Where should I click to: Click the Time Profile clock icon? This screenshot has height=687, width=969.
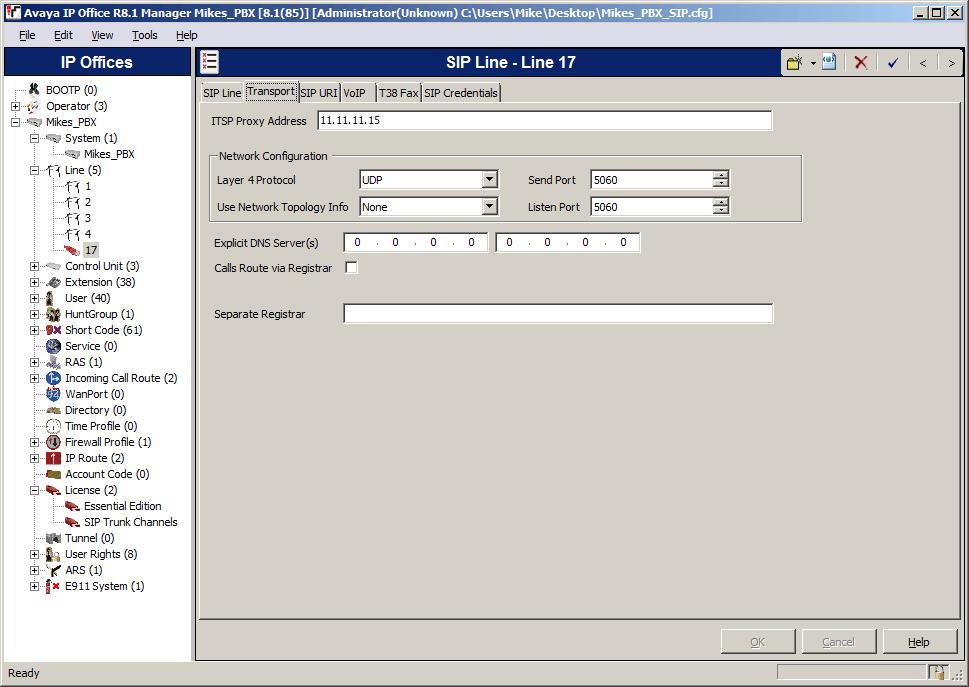coord(54,426)
